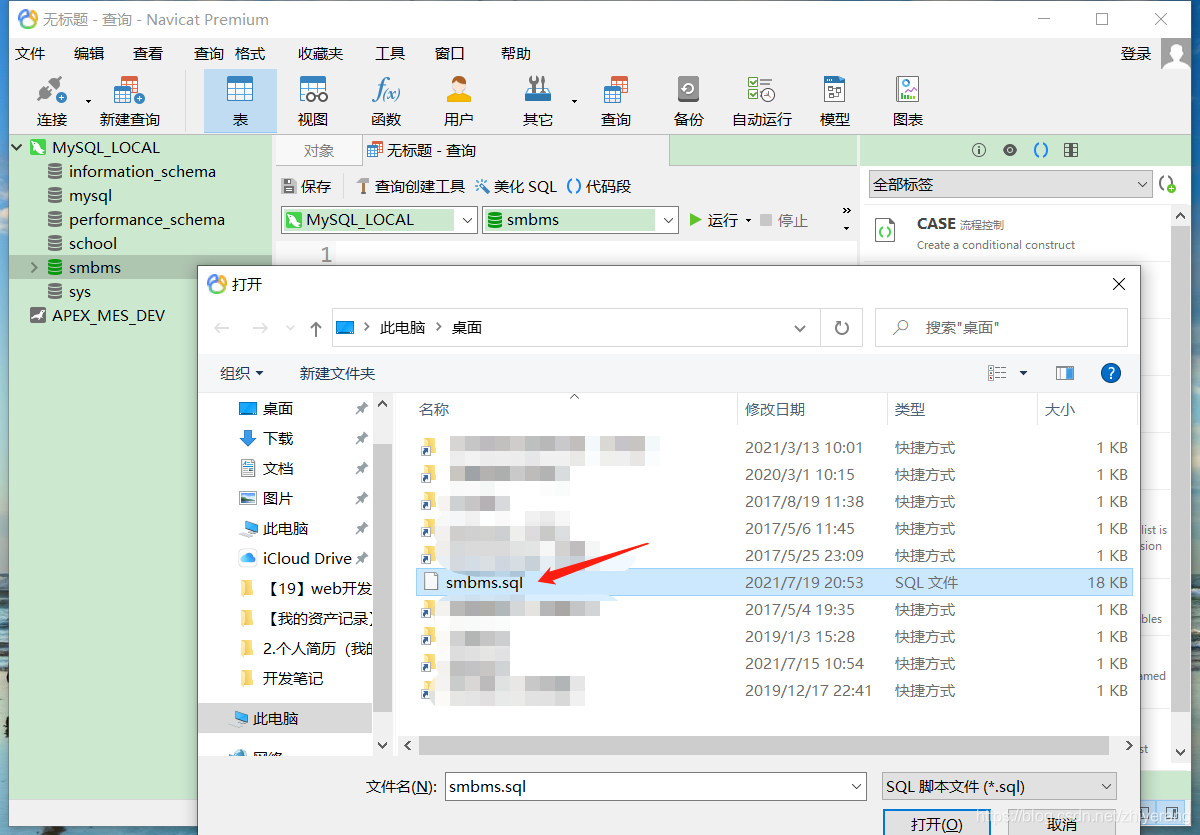
Task: Expand the address bar path dropdown
Action: tap(799, 328)
